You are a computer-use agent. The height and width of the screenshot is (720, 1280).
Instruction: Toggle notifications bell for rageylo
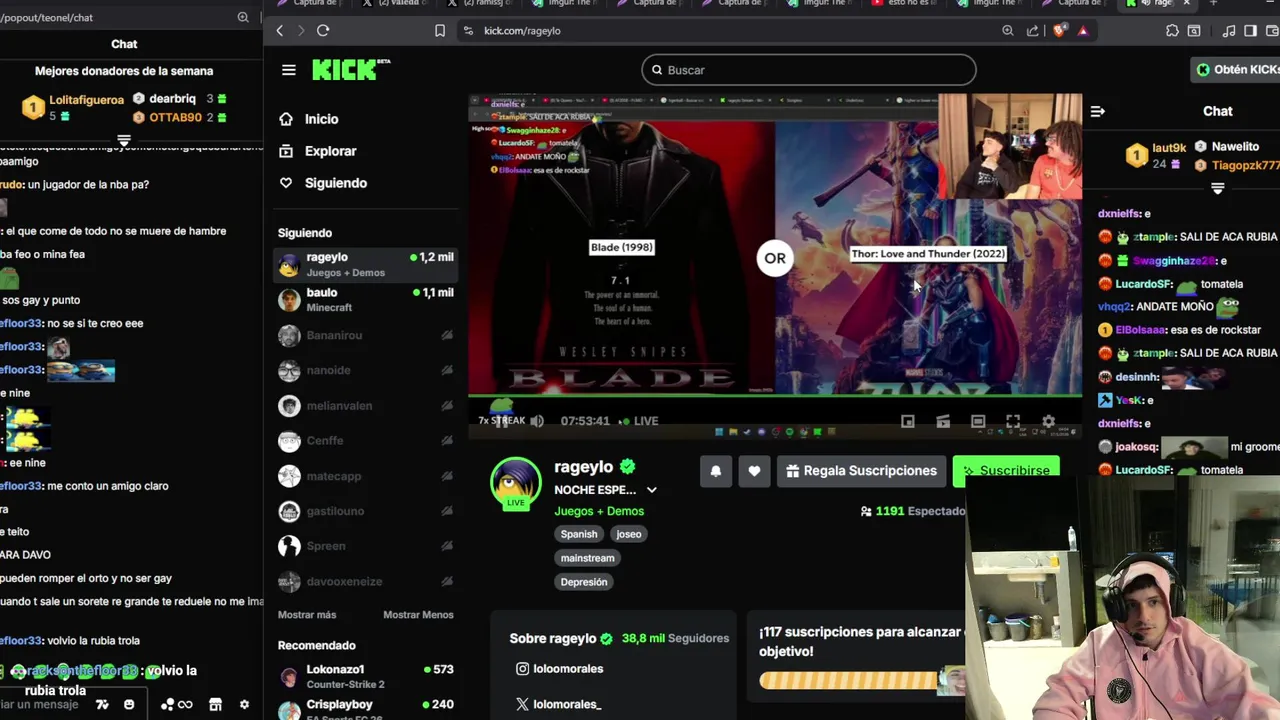click(x=716, y=471)
